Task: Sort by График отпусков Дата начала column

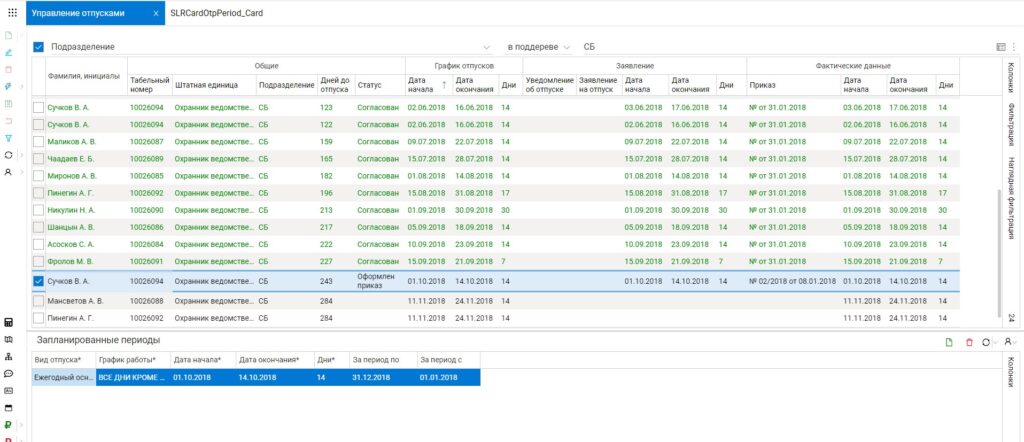Action: coord(428,85)
